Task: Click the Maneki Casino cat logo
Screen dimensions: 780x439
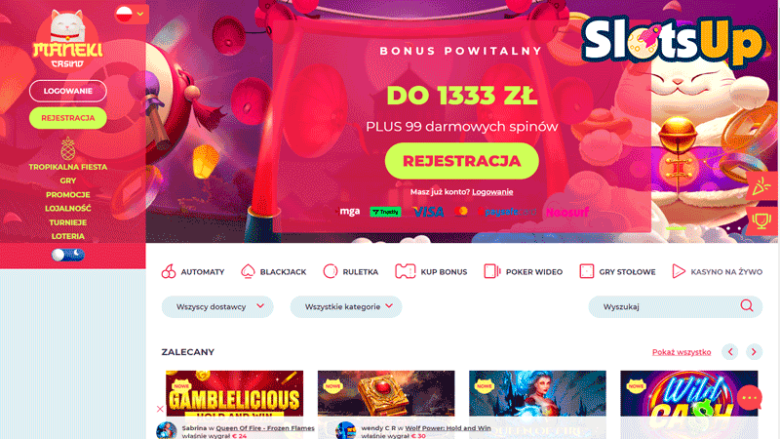Action: point(68,40)
